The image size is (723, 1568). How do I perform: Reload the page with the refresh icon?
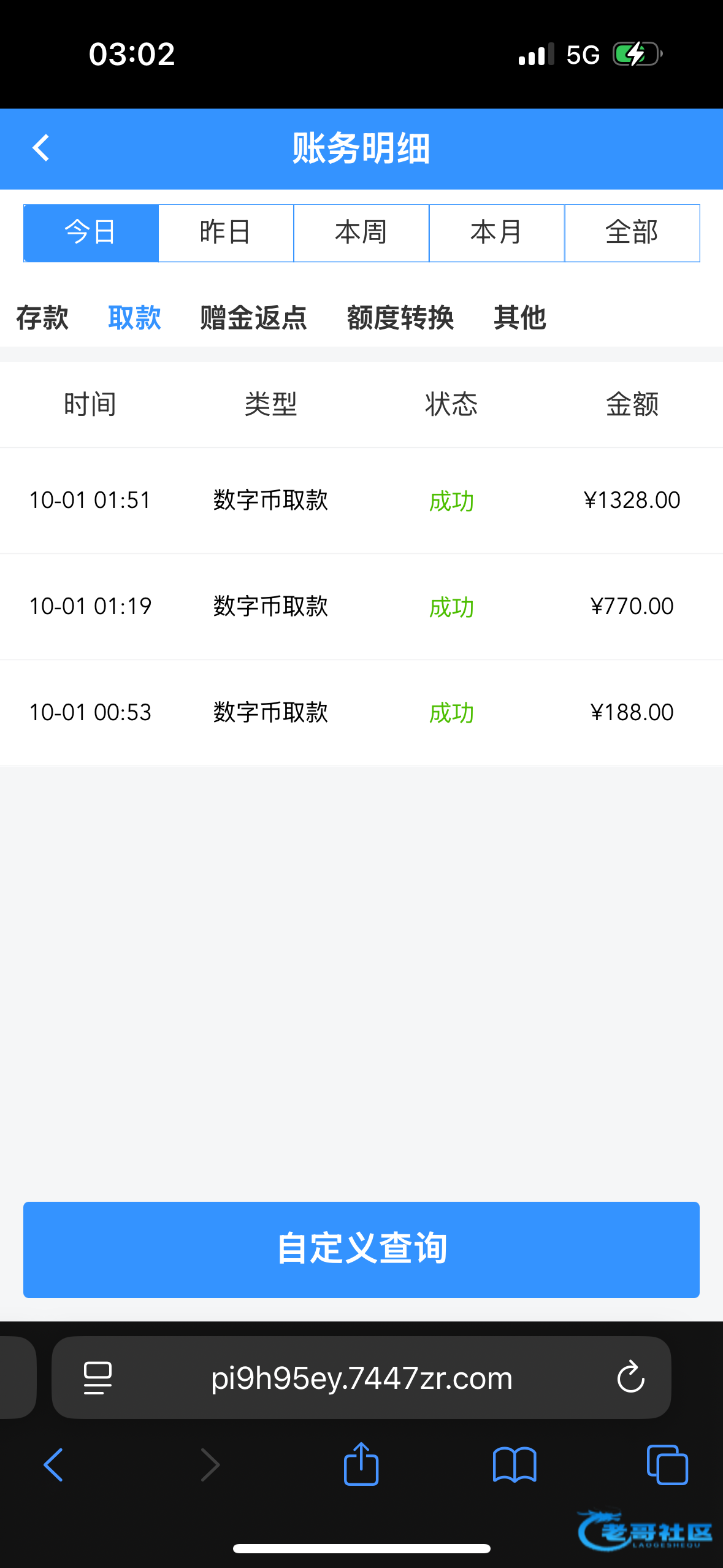point(630,1378)
